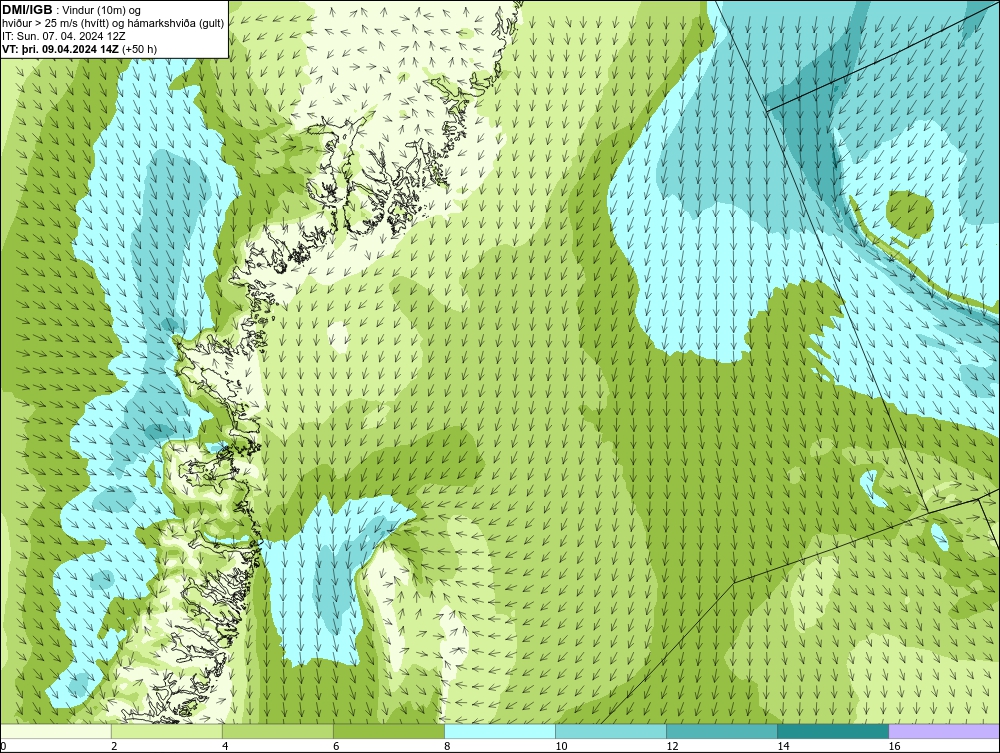1000x753 pixels.
Task: Click the small dark green oval island area
Action: [x=910, y=214]
